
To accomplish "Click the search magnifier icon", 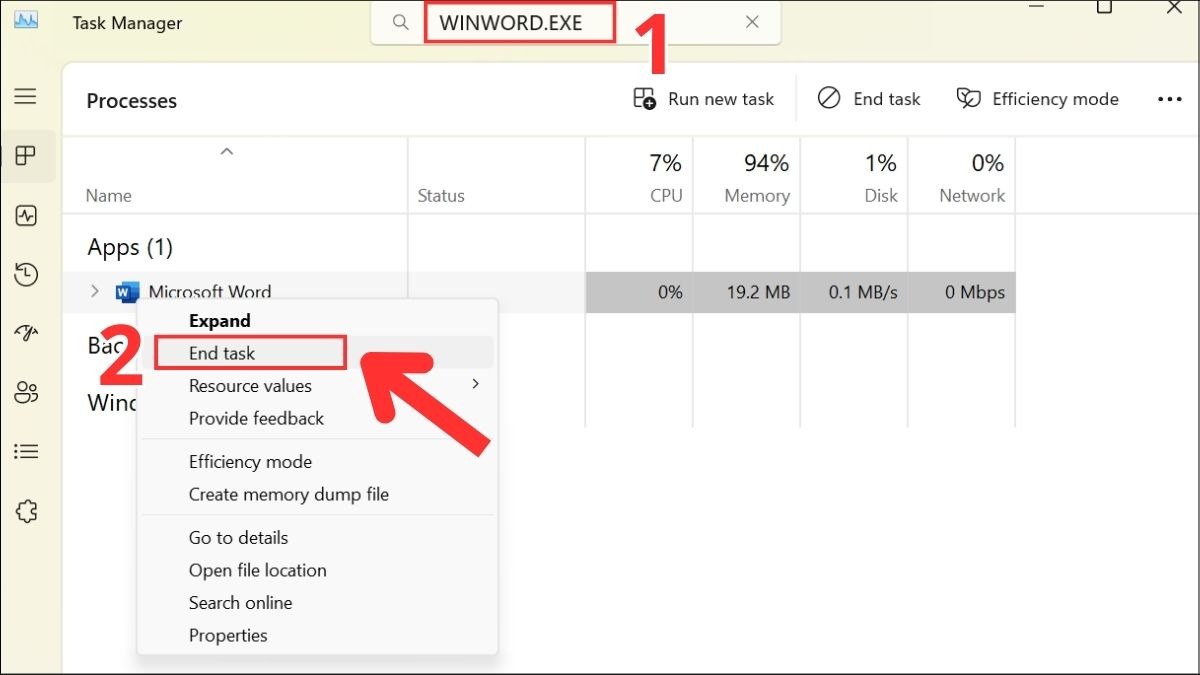I will pos(400,22).
